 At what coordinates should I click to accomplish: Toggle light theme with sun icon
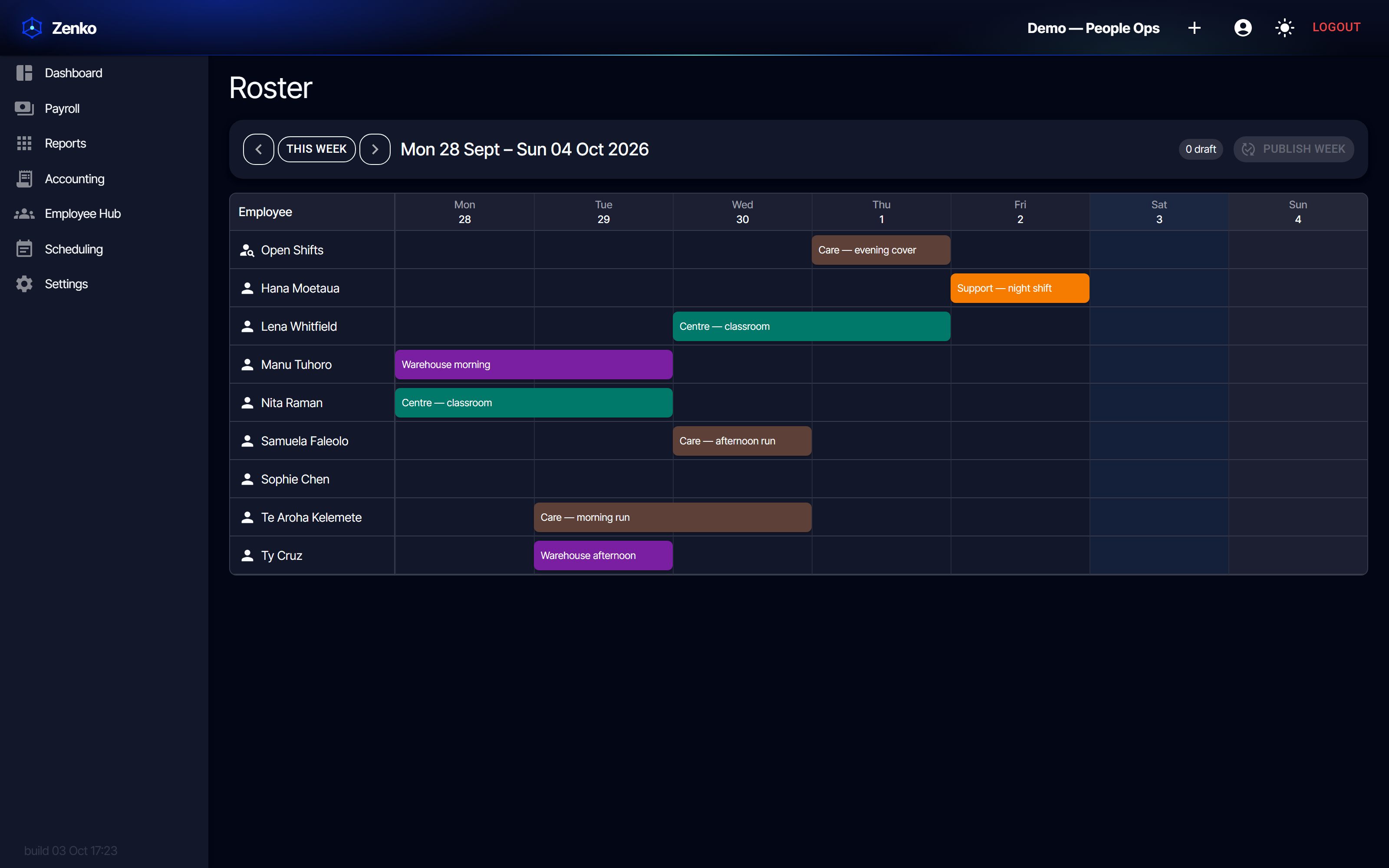click(x=1284, y=27)
